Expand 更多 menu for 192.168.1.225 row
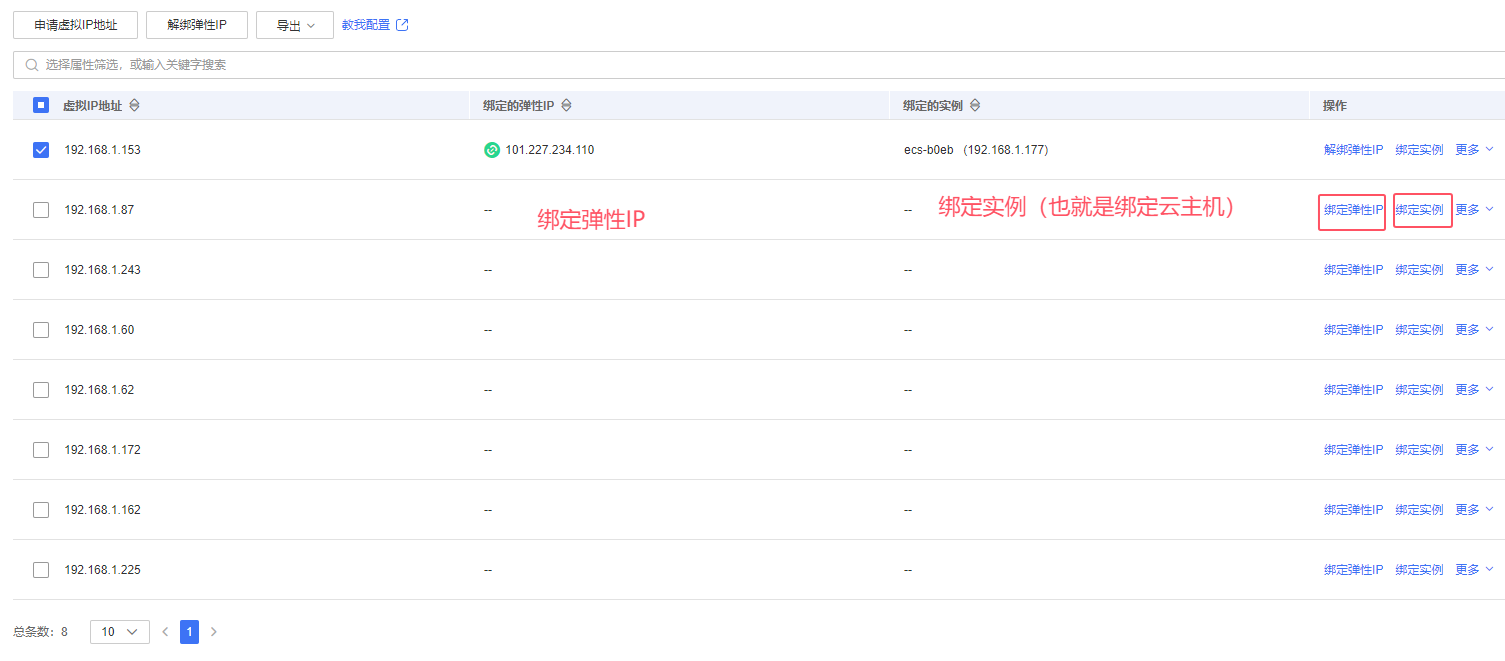 1474,570
